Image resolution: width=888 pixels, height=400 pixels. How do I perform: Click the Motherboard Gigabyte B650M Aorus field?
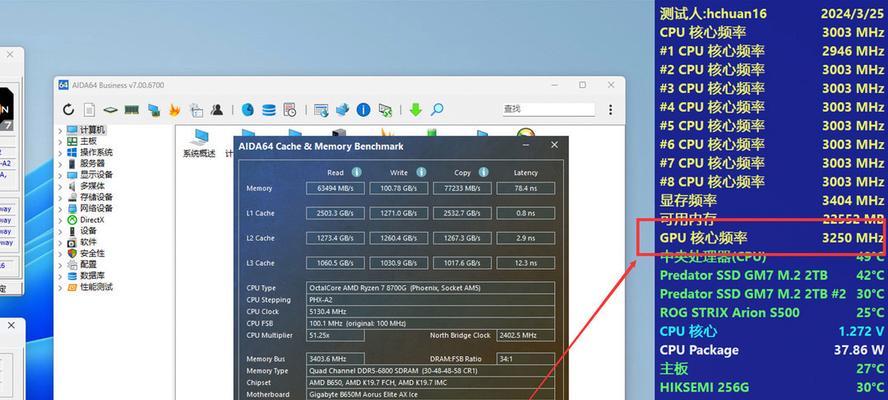[430, 394]
